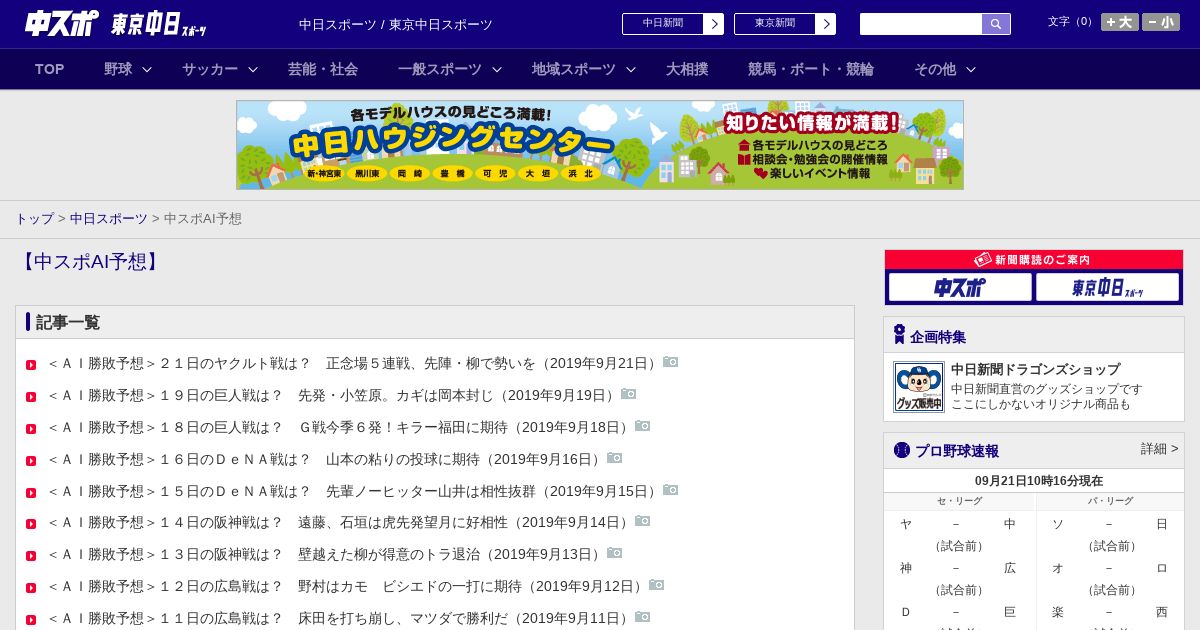Click camera icon beside 12日の広島戦 article
1200x630 pixels.
coord(657,585)
